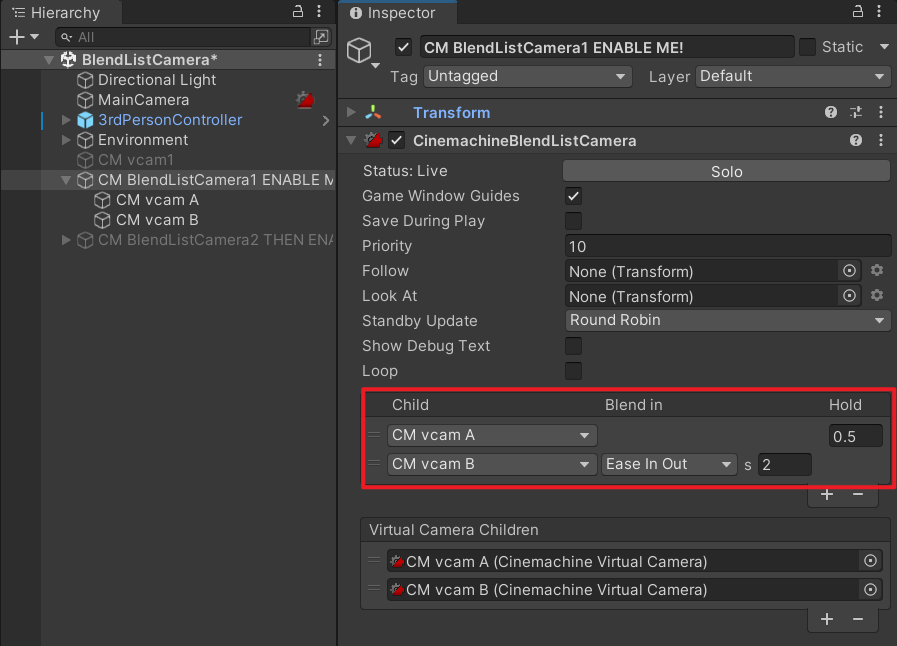Click the Inspector panel lock icon
This screenshot has width=897, height=646.
[x=858, y=11]
